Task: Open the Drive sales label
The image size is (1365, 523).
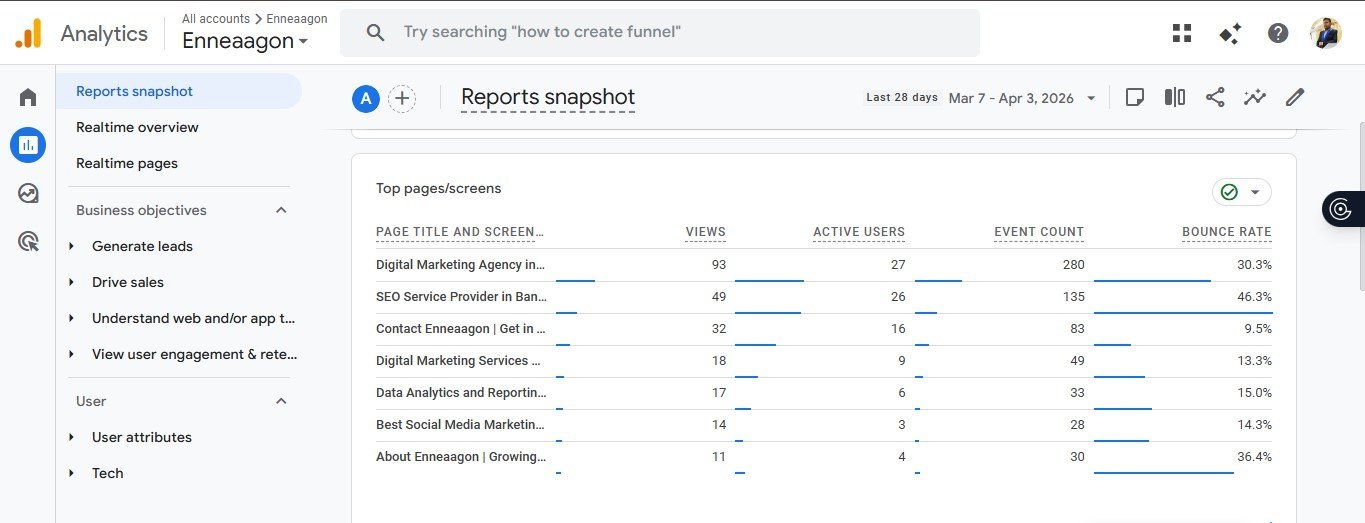Action: pos(128,282)
